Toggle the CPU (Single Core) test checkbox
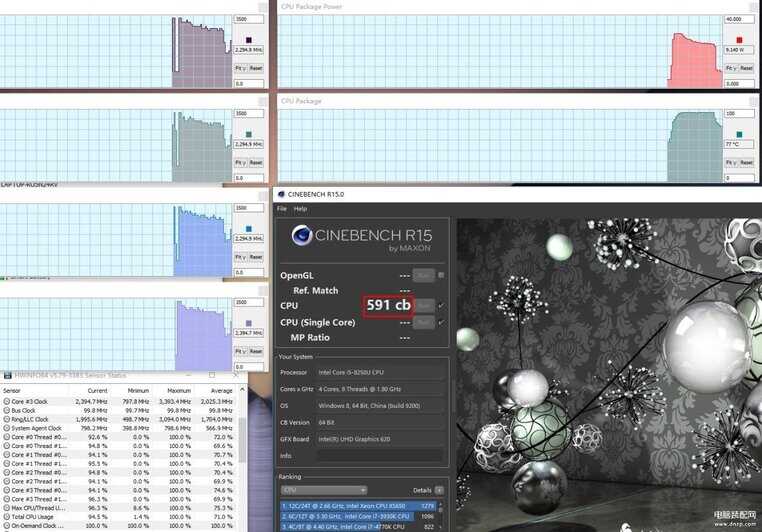 click(441, 323)
